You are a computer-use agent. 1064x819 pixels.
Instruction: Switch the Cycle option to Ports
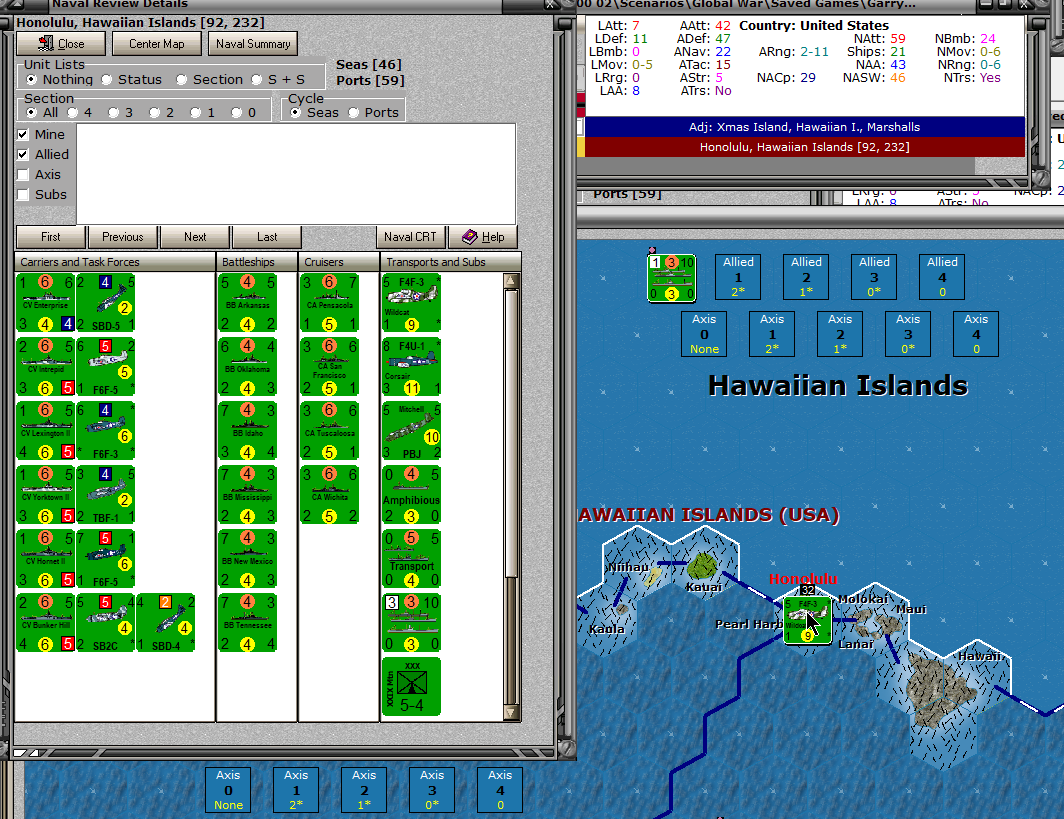click(355, 111)
